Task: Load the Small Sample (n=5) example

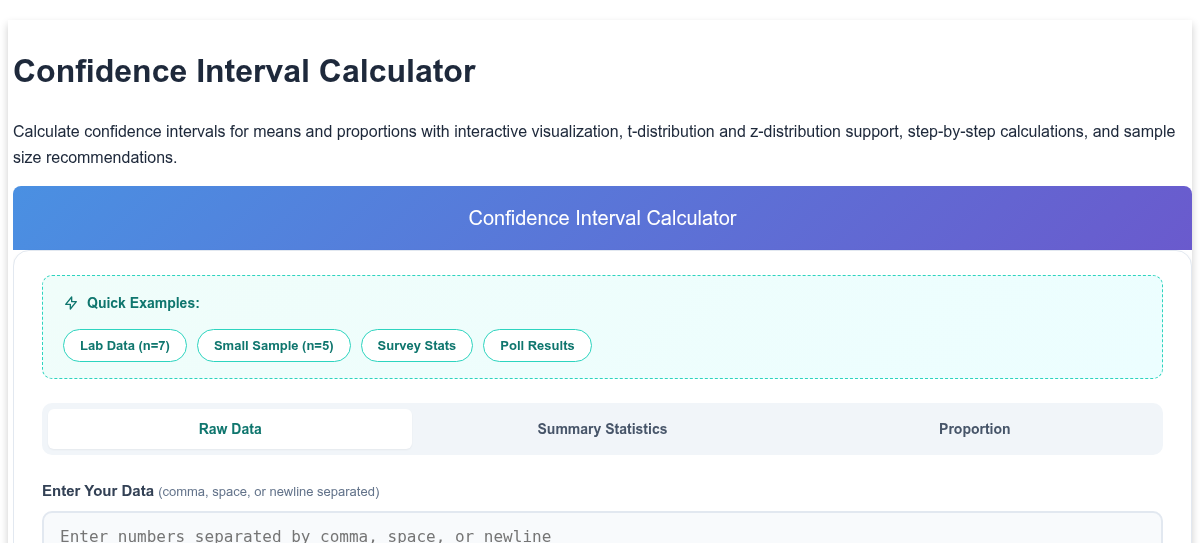Action: tap(273, 346)
